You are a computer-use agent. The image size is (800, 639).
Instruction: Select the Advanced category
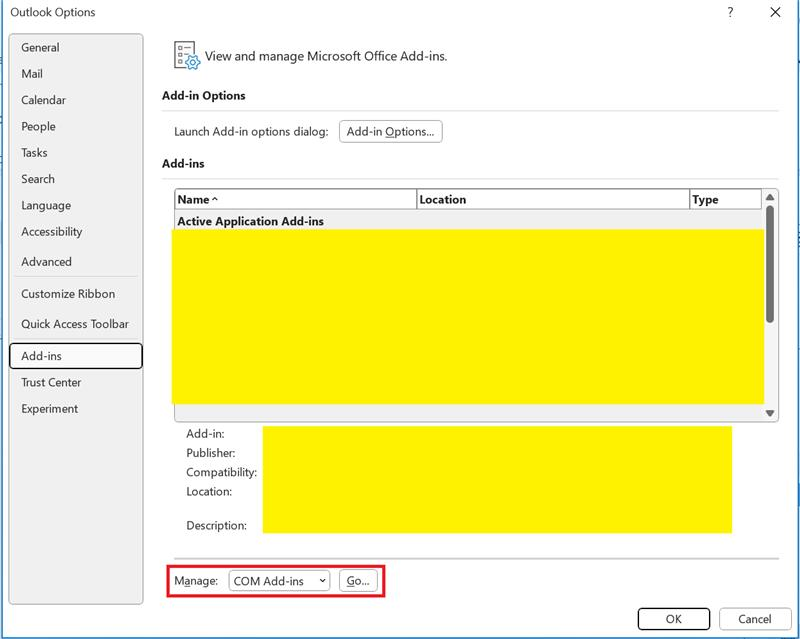pyautogui.click(x=76, y=262)
